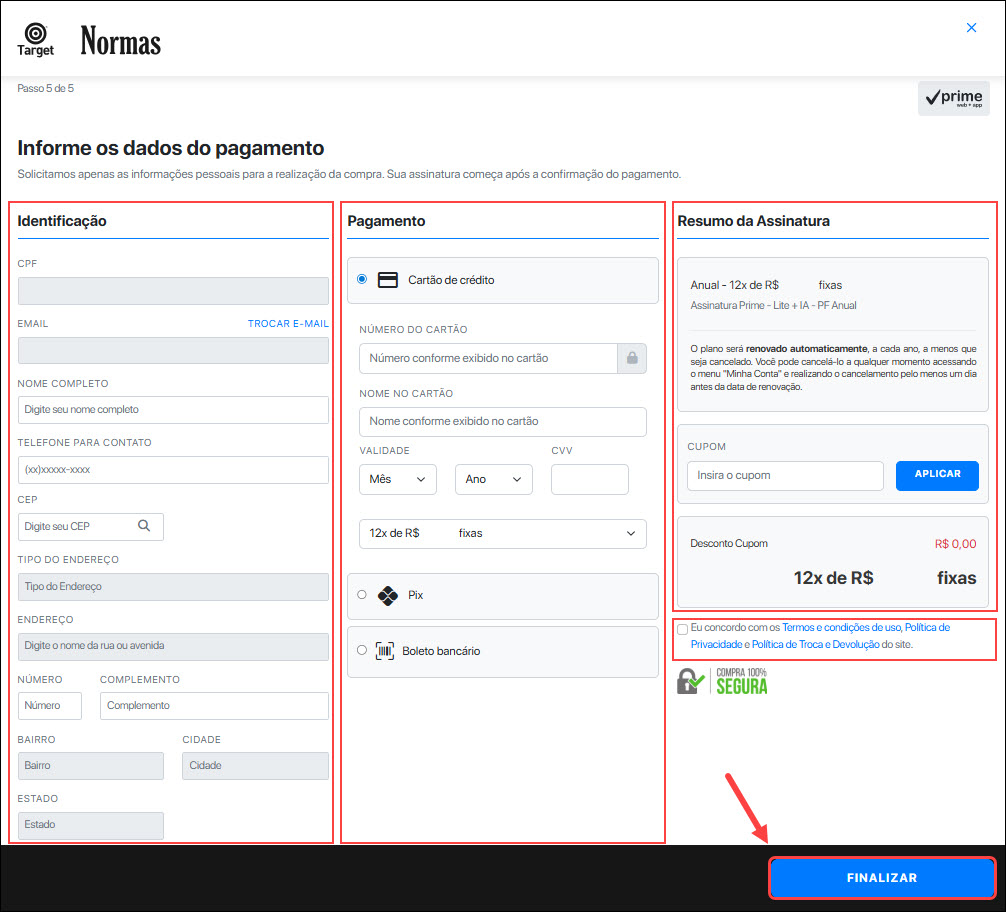Click the Compra 100% Segura seal
This screenshot has width=1006, height=912.
pos(723,681)
